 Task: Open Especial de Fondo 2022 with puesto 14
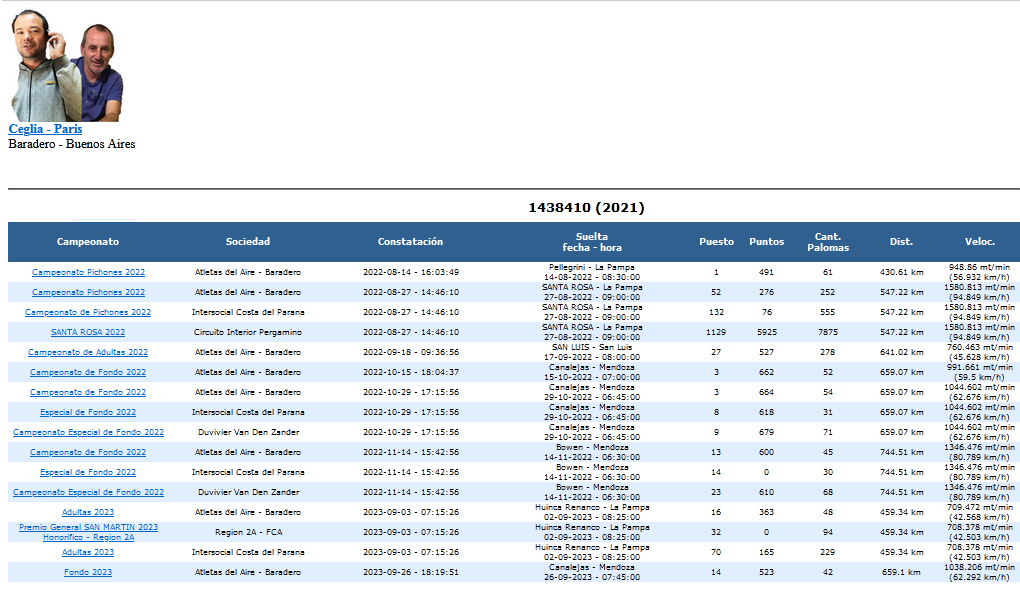88,472
